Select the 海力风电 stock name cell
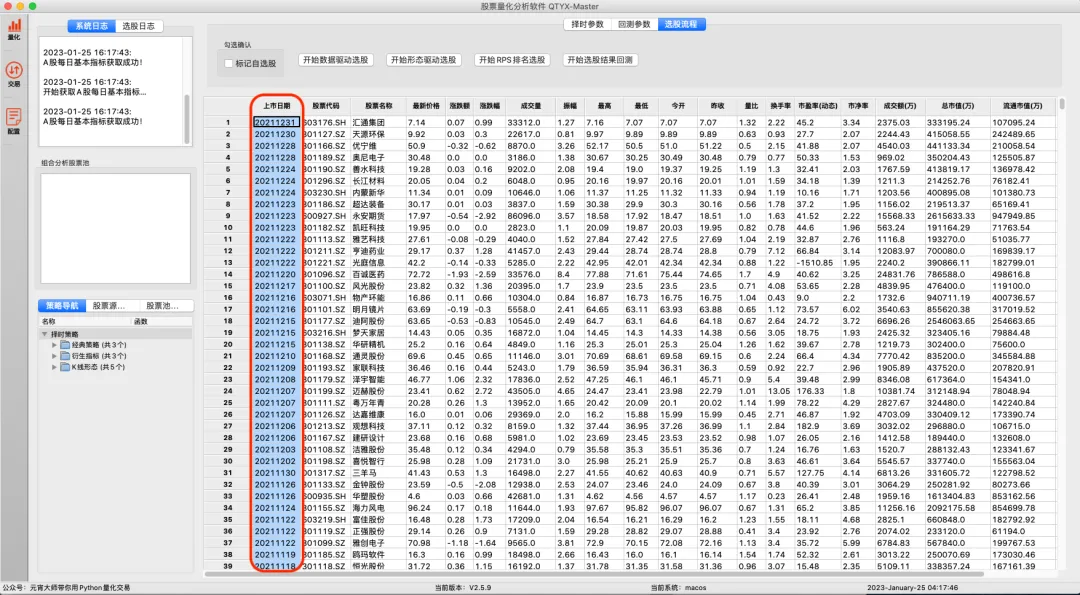Image resolution: width=1080 pixels, height=595 pixels. point(378,508)
